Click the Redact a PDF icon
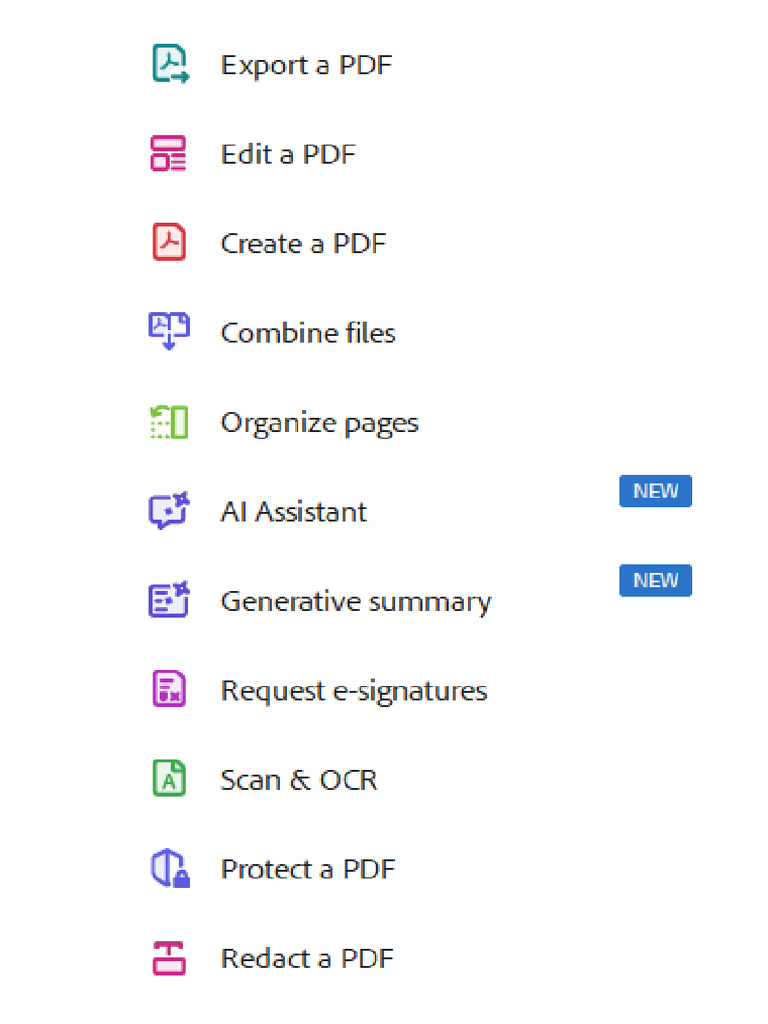This screenshot has width=768, height=1024. [169, 958]
